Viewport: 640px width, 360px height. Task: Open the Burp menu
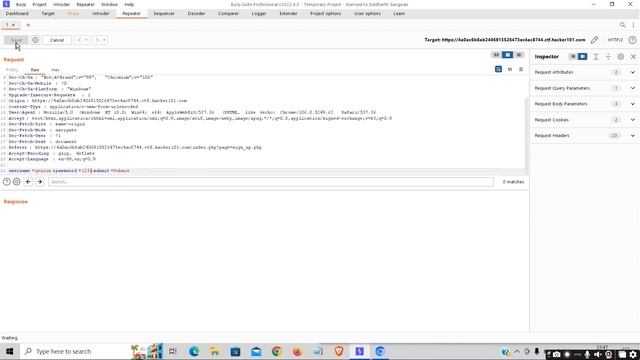21,4
